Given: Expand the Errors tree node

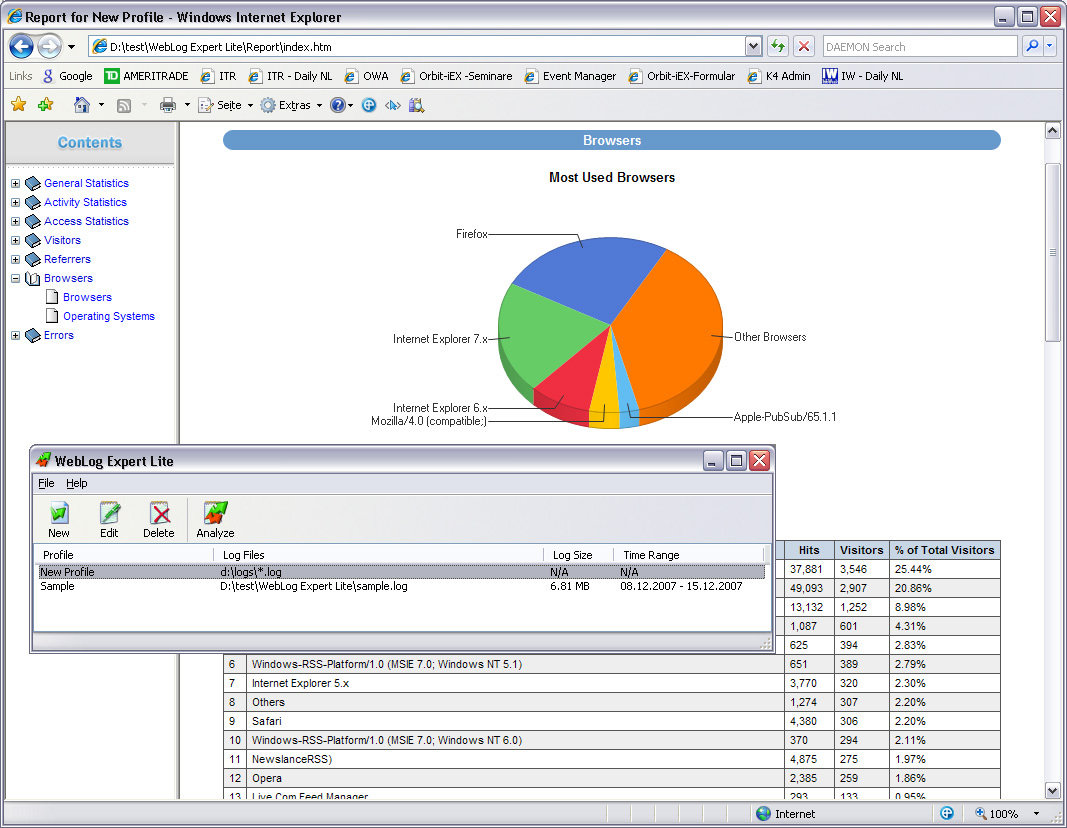Looking at the screenshot, I should (x=16, y=335).
